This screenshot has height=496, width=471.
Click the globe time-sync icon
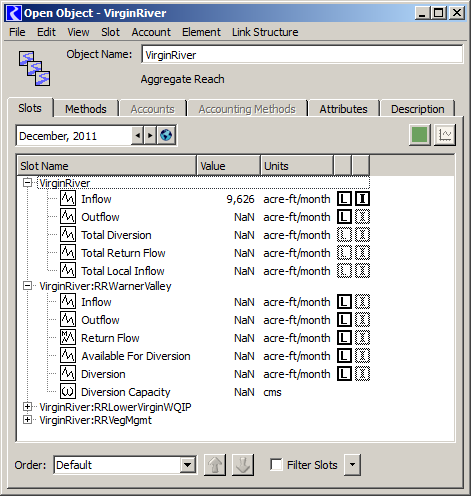[x=166, y=136]
